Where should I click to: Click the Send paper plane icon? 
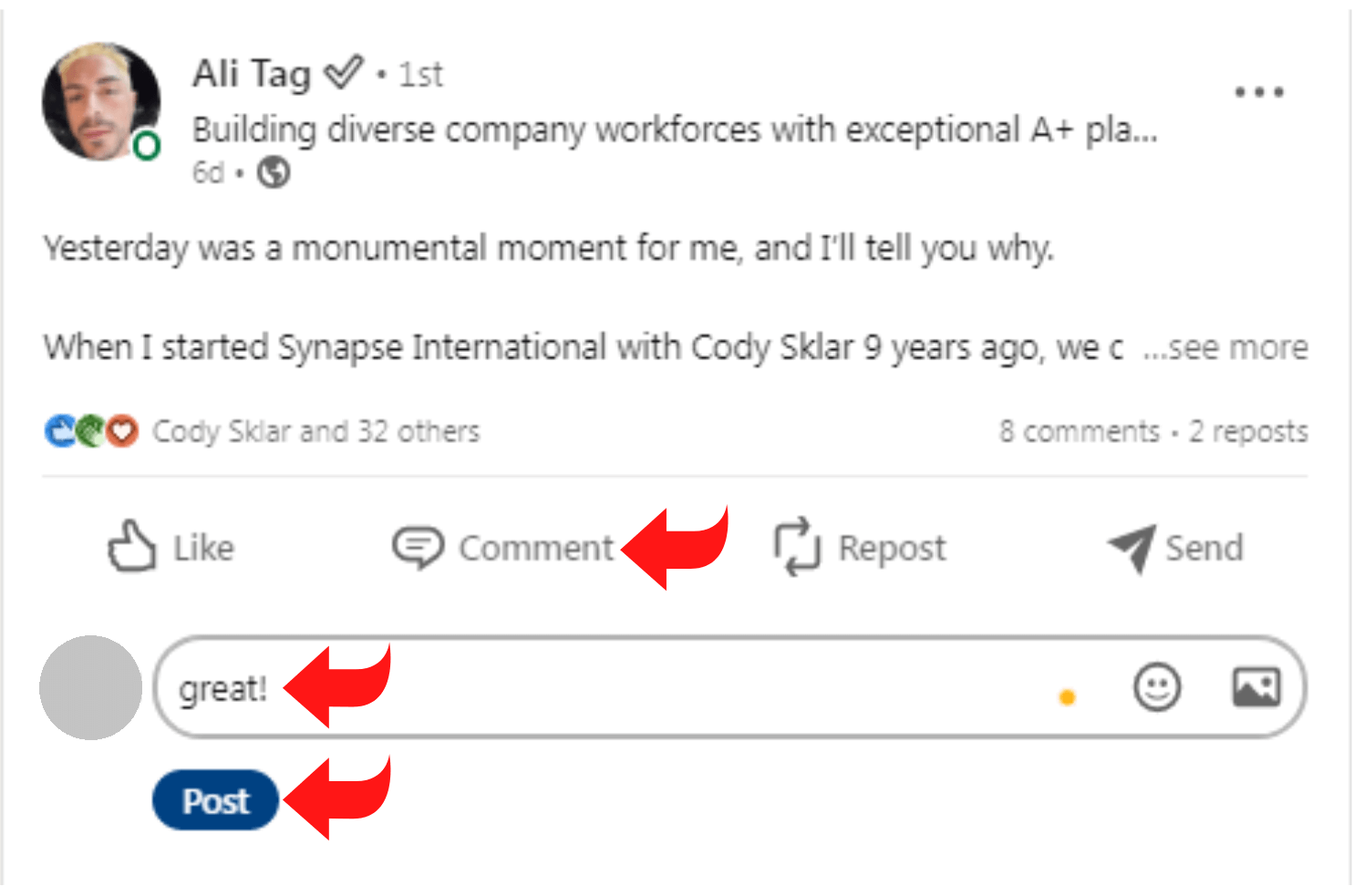click(x=1132, y=547)
